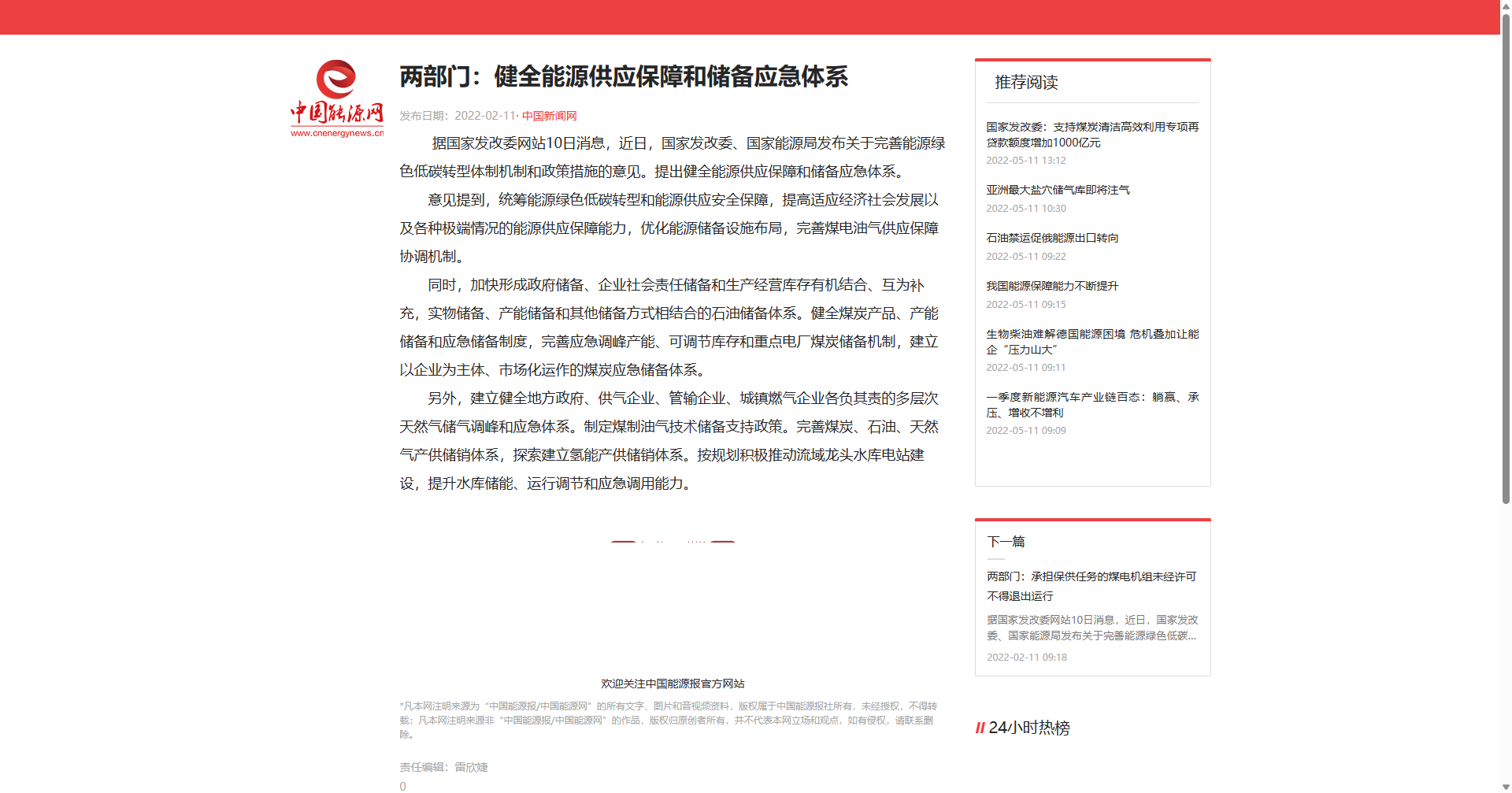
Task: Click the 推荐阅读 panel heading
Action: pos(1026,83)
